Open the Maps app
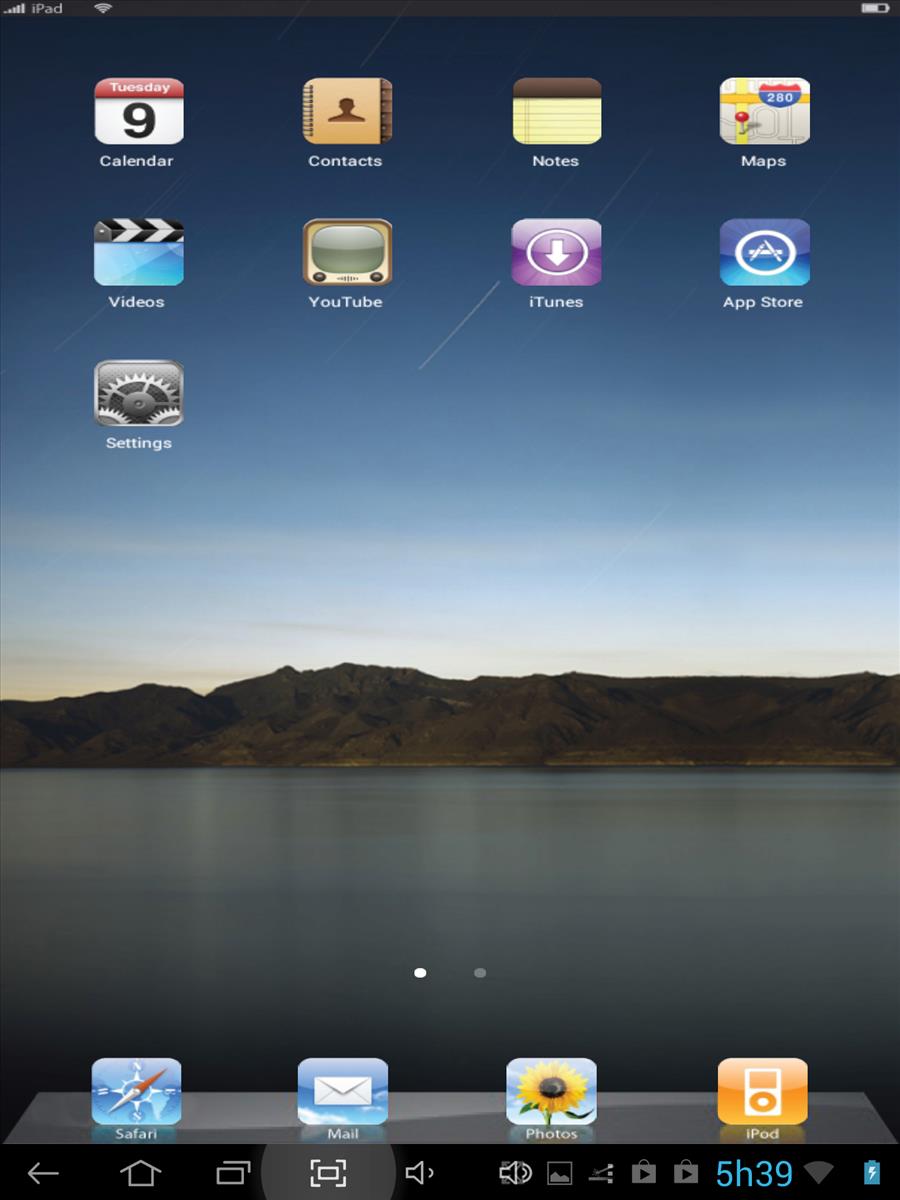This screenshot has width=900, height=1200. [765, 112]
